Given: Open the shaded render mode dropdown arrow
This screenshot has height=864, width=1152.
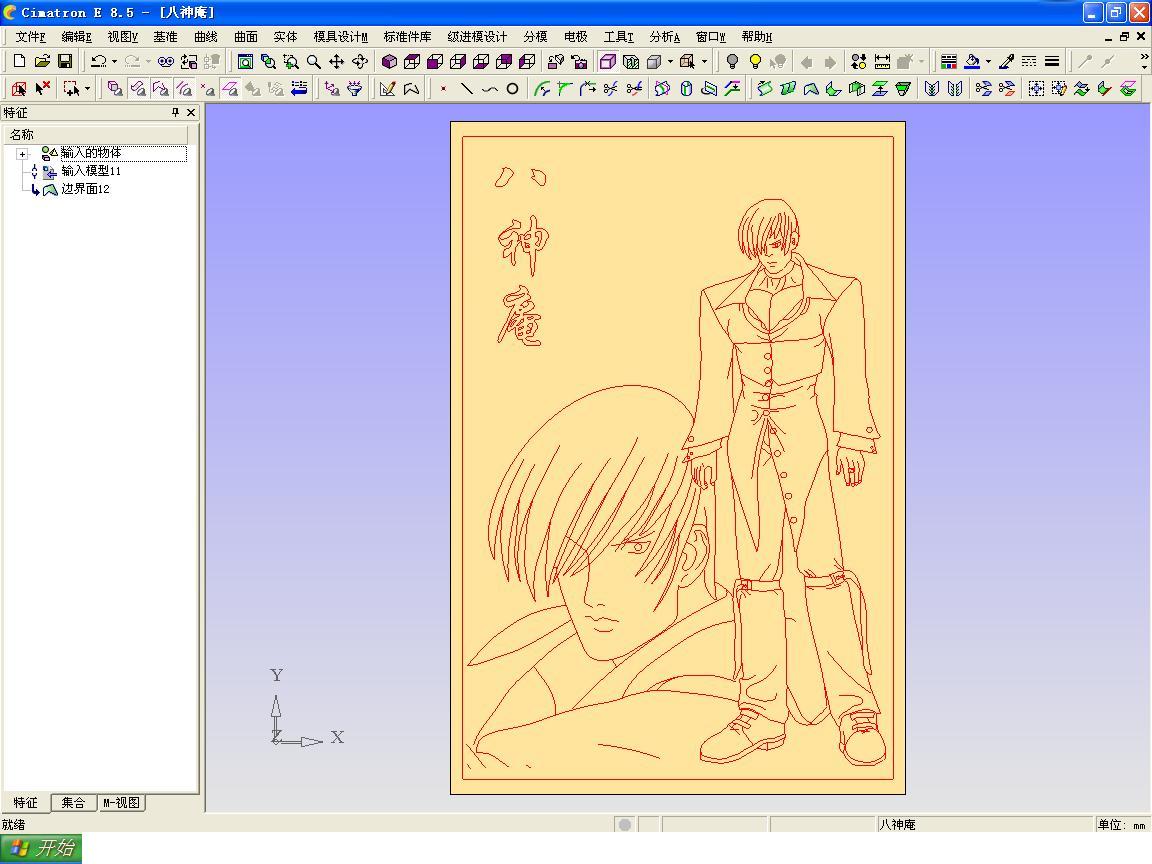Looking at the screenshot, I should pyautogui.click(x=670, y=62).
